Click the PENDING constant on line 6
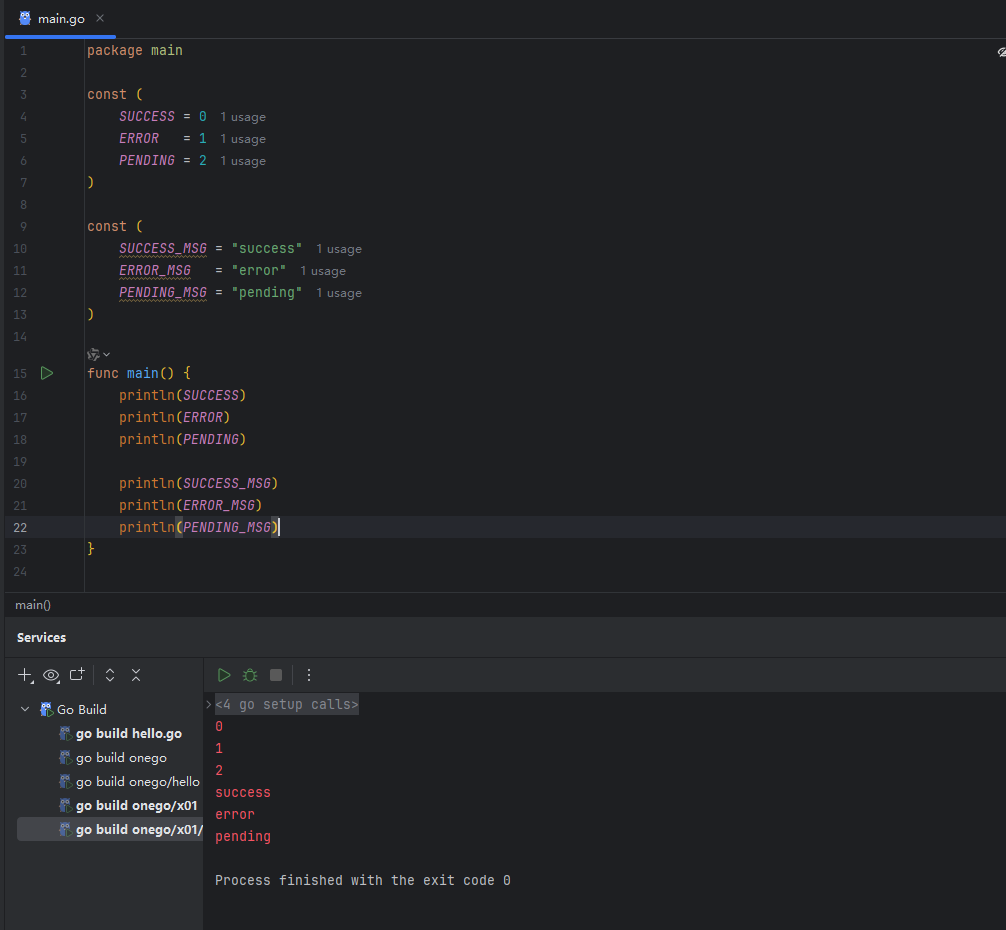Image resolution: width=1006 pixels, height=930 pixels. point(147,160)
